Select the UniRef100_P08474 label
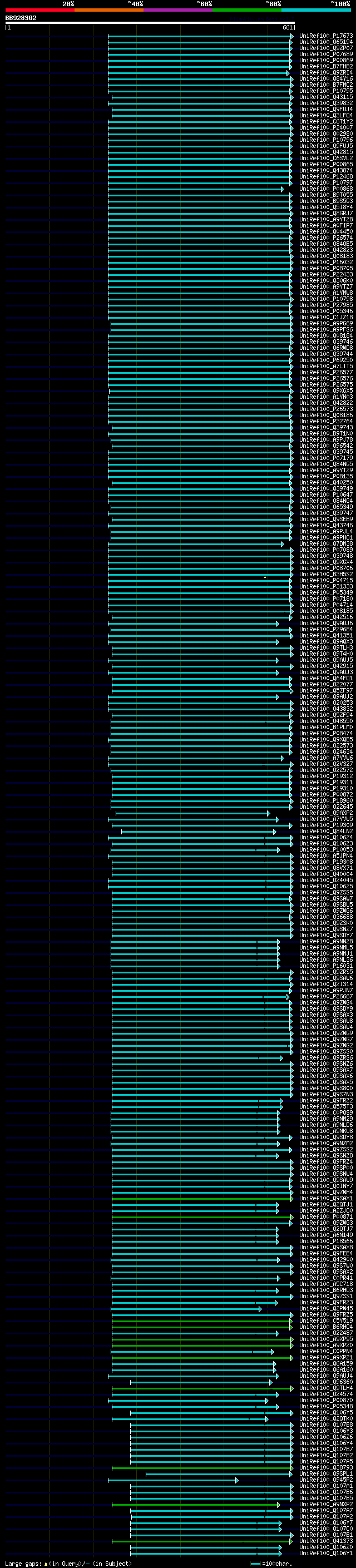The image size is (356, 1568). [x=326, y=733]
